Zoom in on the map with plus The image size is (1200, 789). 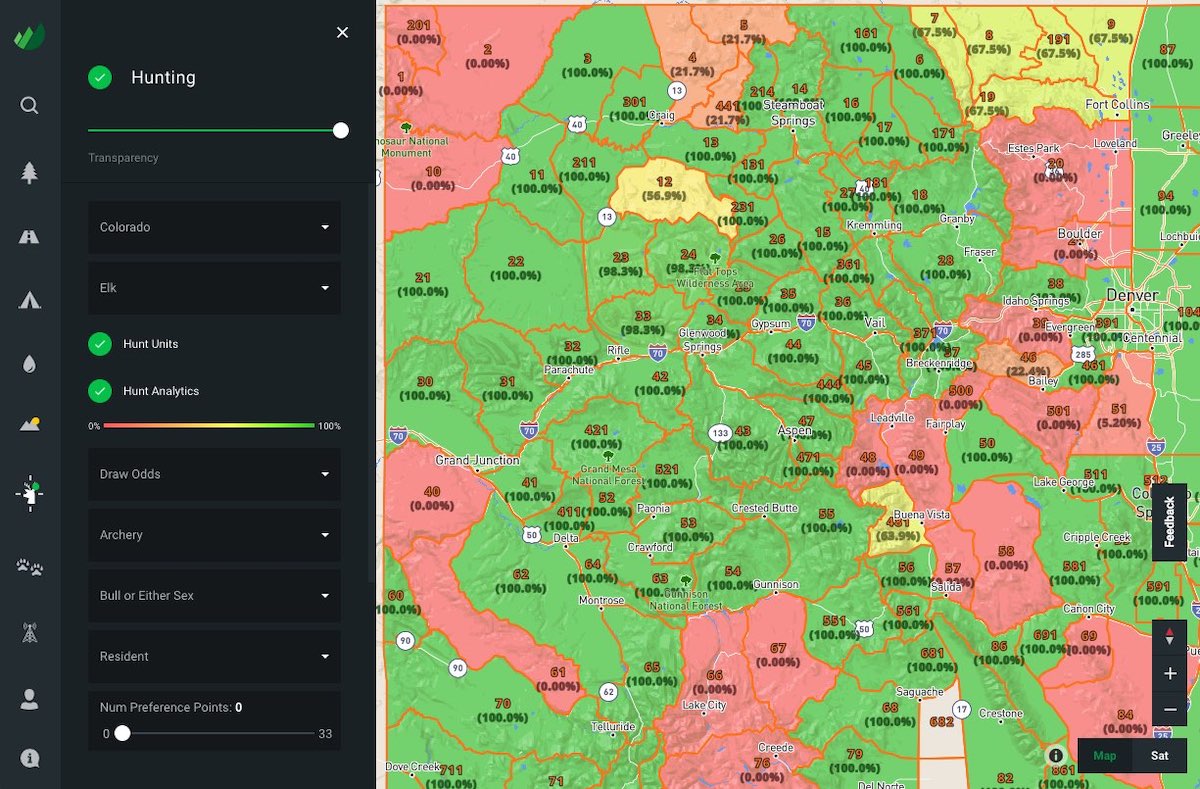tap(1170, 674)
